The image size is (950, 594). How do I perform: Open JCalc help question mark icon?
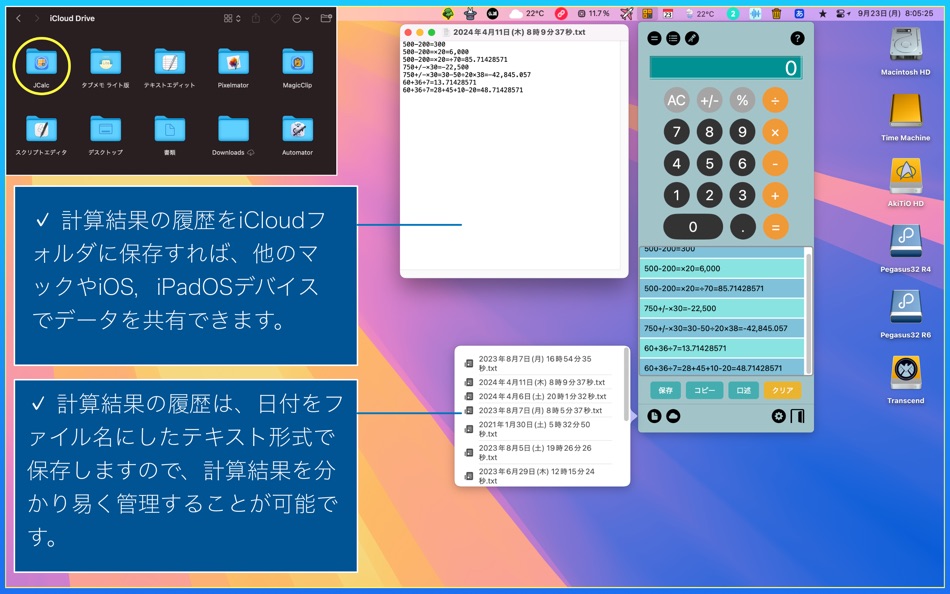(797, 39)
